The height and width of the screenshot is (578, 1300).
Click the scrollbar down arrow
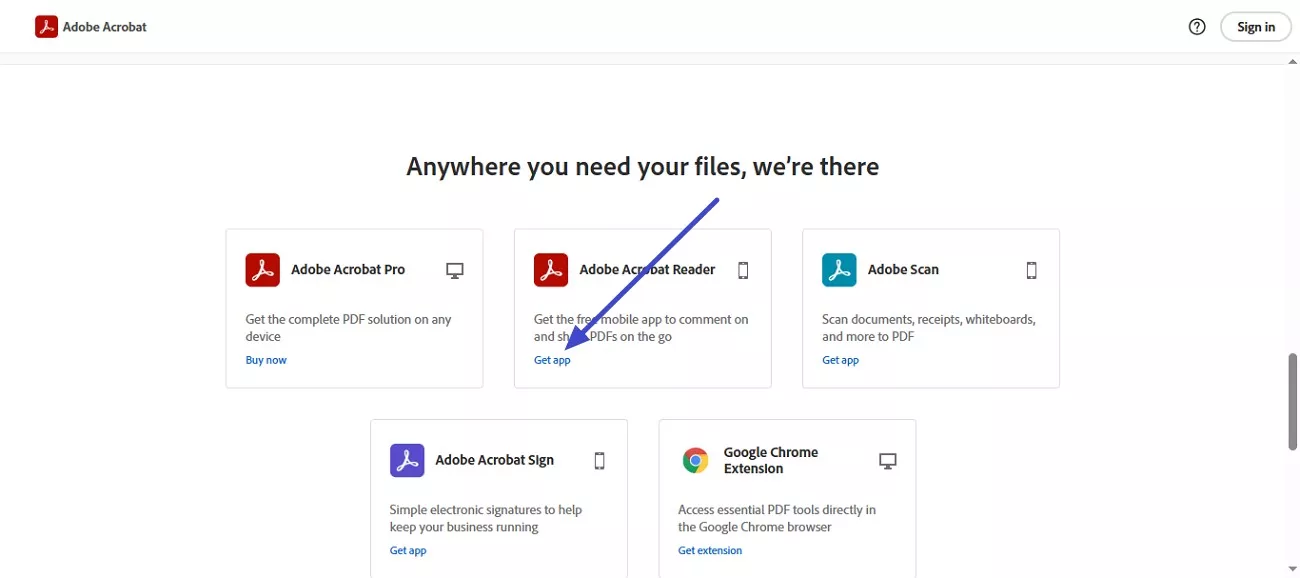(x=1292, y=570)
